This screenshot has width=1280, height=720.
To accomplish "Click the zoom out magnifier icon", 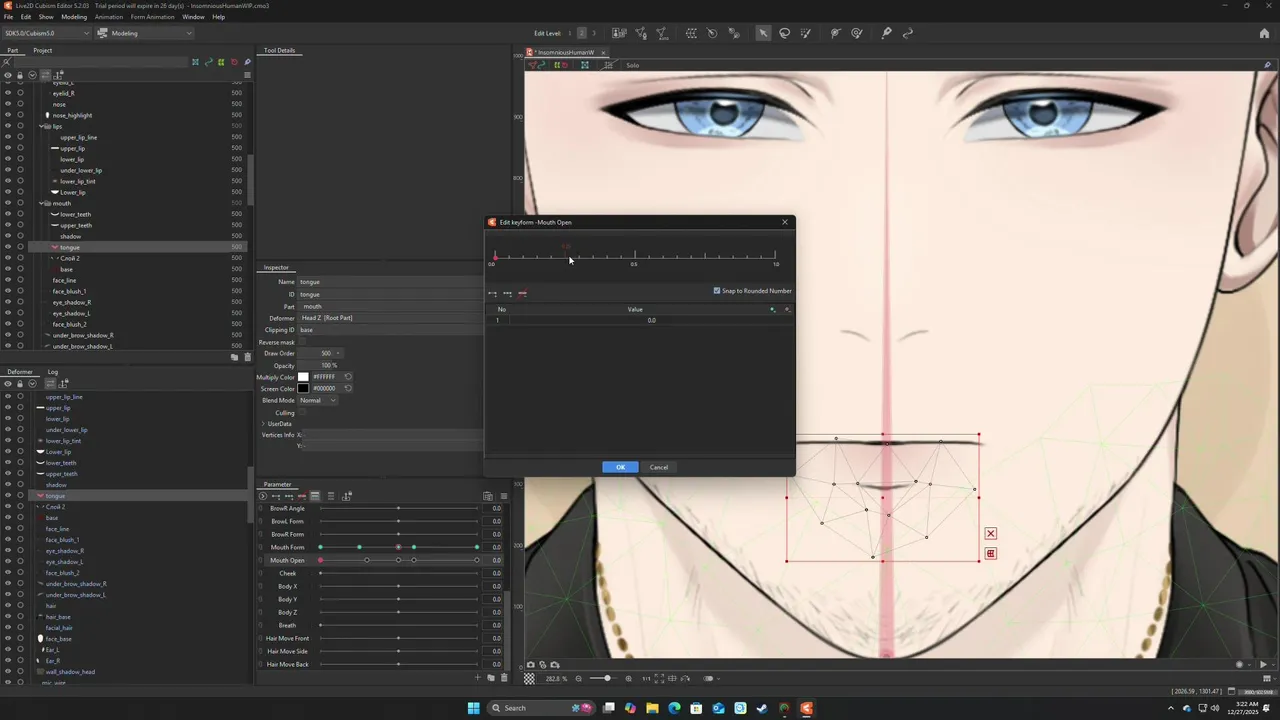I will 579,679.
